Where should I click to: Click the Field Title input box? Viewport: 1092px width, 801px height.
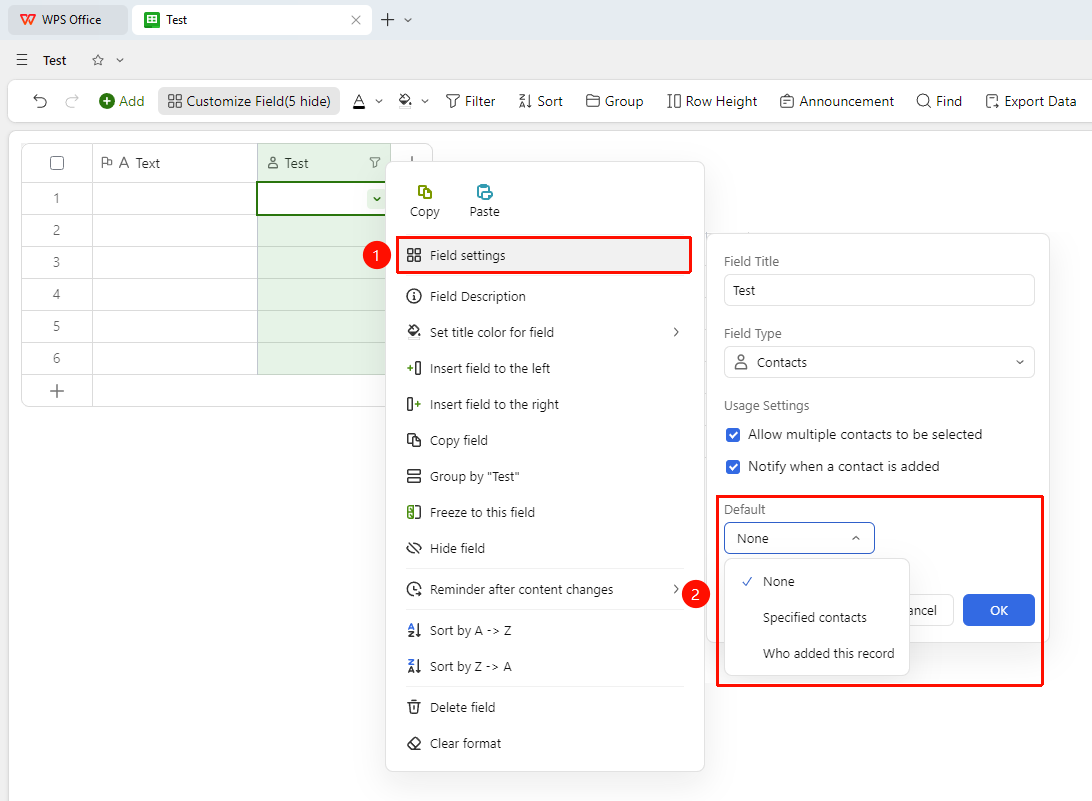tap(879, 290)
